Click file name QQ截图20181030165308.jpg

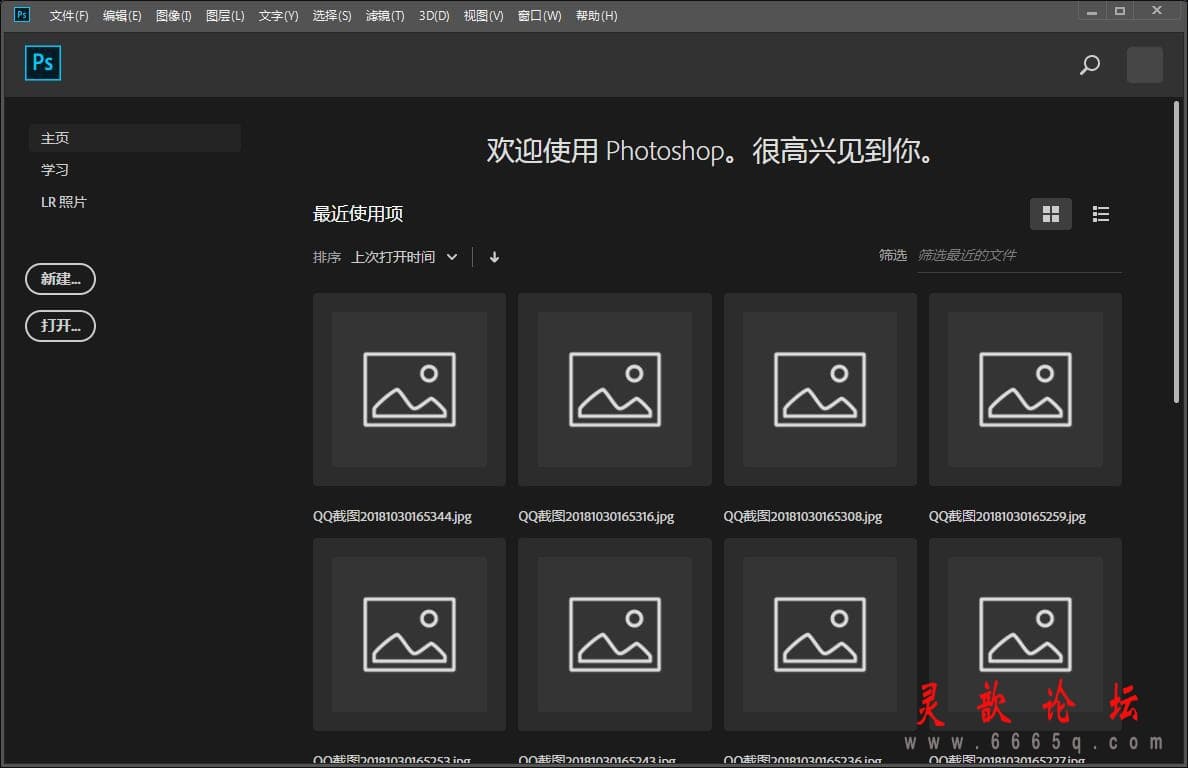803,517
